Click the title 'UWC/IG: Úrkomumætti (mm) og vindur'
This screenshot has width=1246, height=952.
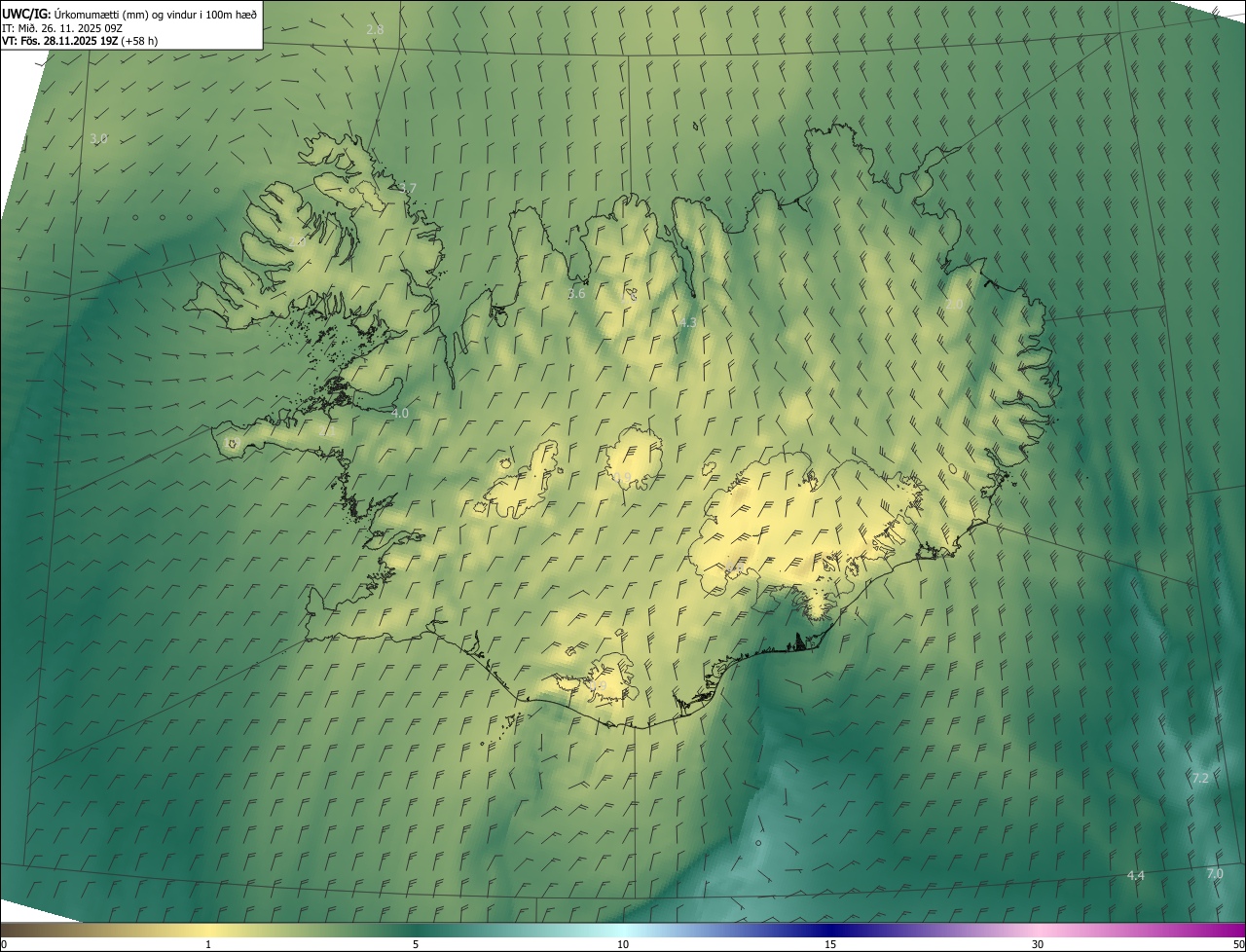pos(129,14)
